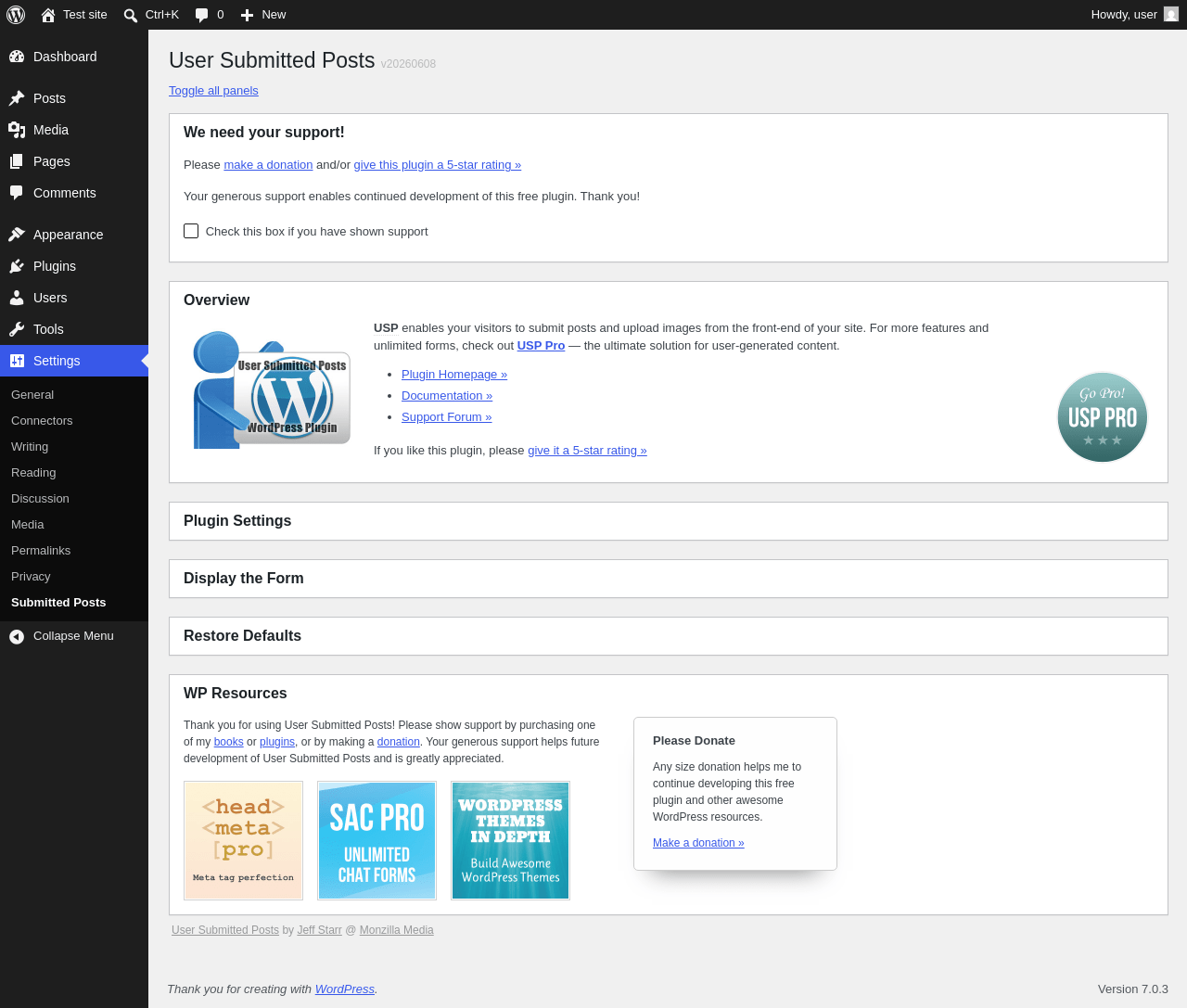This screenshot has height=1008, width=1187.
Task: Open the plugins link in WP Resources
Action: [x=277, y=742]
